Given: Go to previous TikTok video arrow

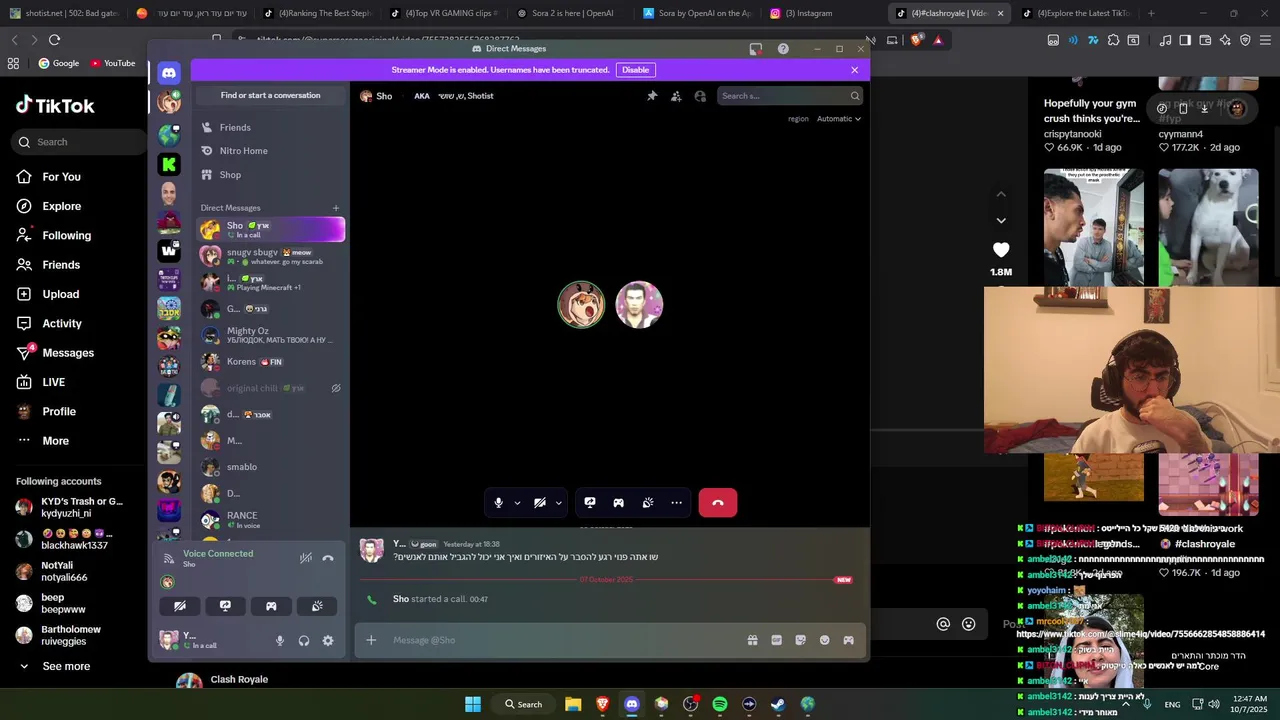Looking at the screenshot, I should [x=1001, y=194].
